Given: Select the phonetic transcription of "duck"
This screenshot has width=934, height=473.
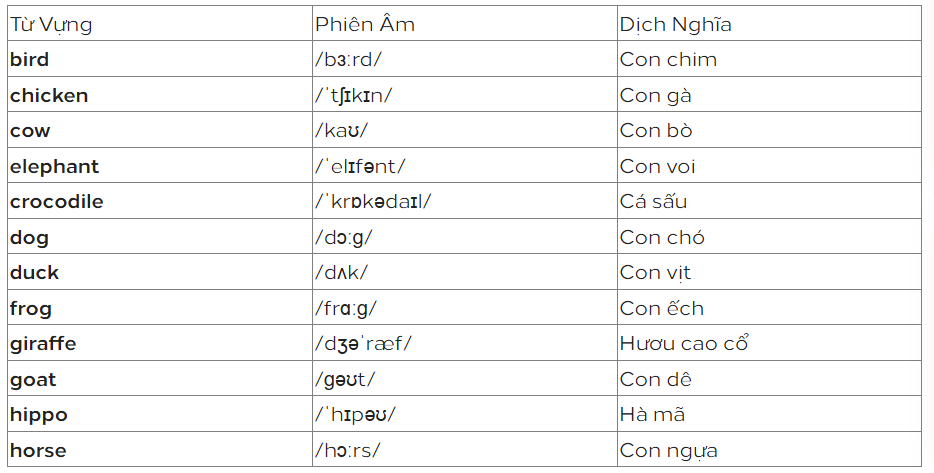Looking at the screenshot, I should click(342, 273).
